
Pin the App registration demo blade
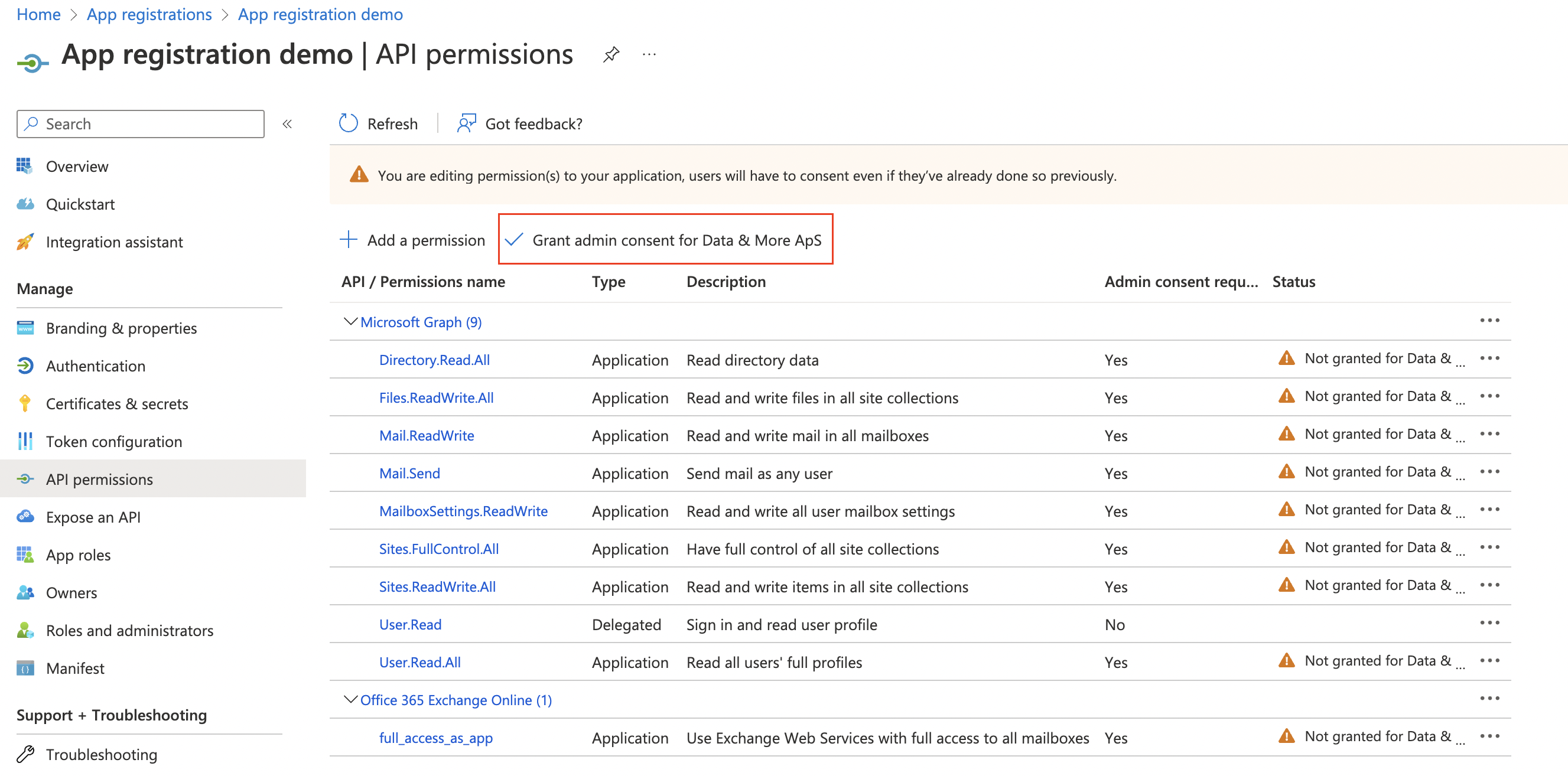(x=611, y=55)
